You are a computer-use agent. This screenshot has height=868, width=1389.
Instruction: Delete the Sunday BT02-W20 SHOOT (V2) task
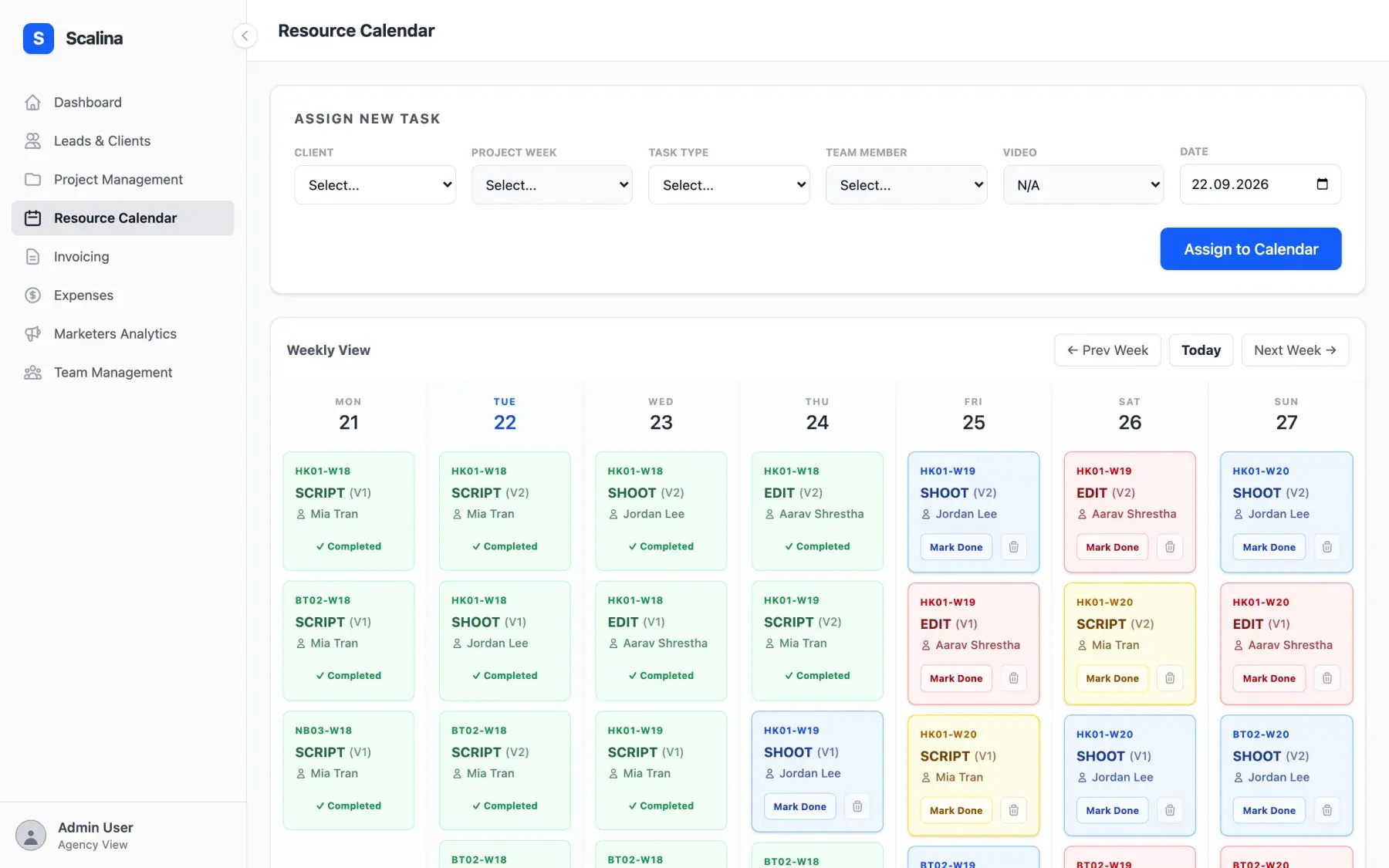coord(1327,810)
